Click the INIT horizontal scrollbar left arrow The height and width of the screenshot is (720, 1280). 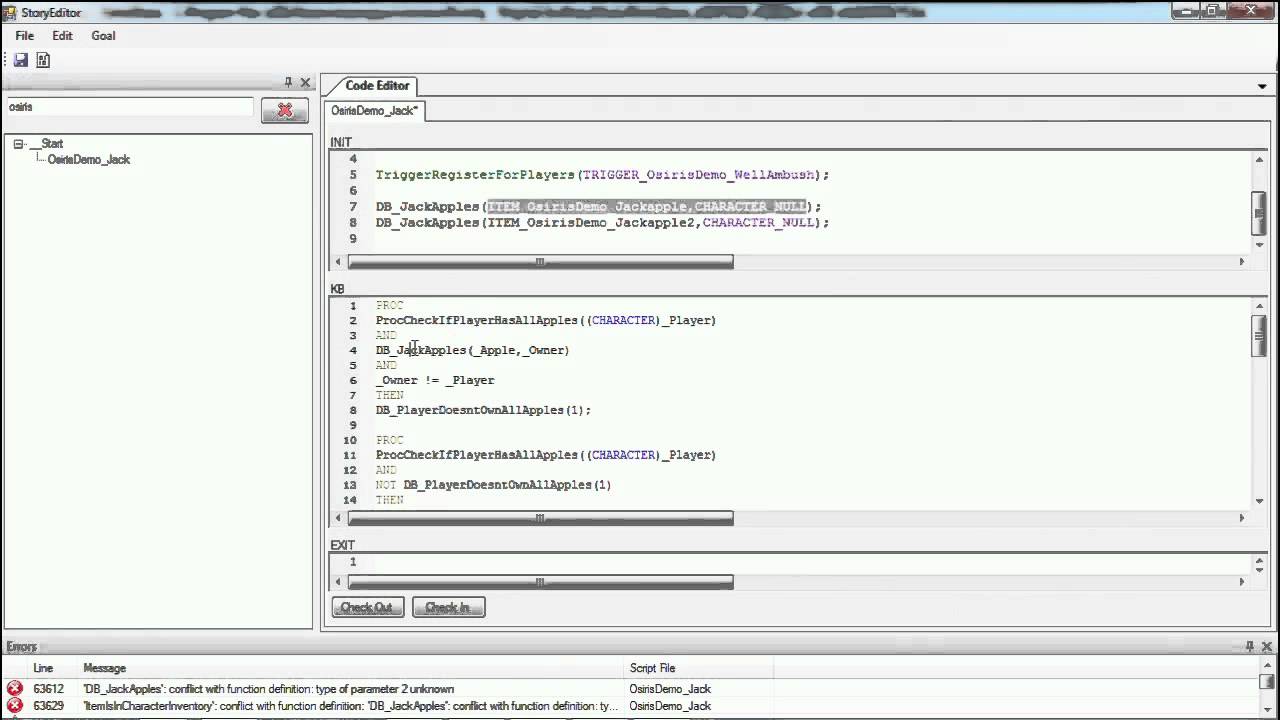(338, 262)
